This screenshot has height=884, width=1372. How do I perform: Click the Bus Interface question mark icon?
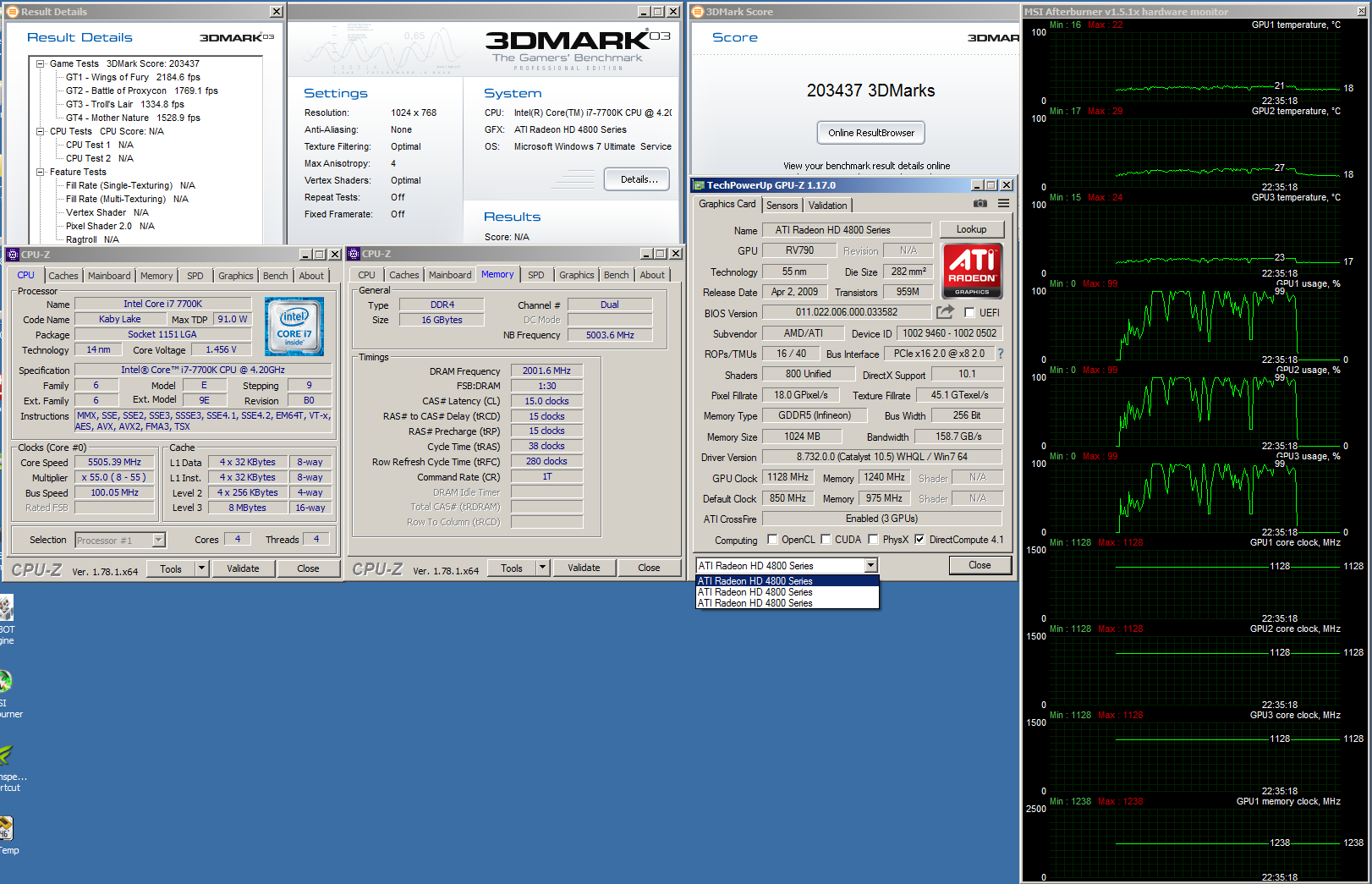tap(1001, 354)
